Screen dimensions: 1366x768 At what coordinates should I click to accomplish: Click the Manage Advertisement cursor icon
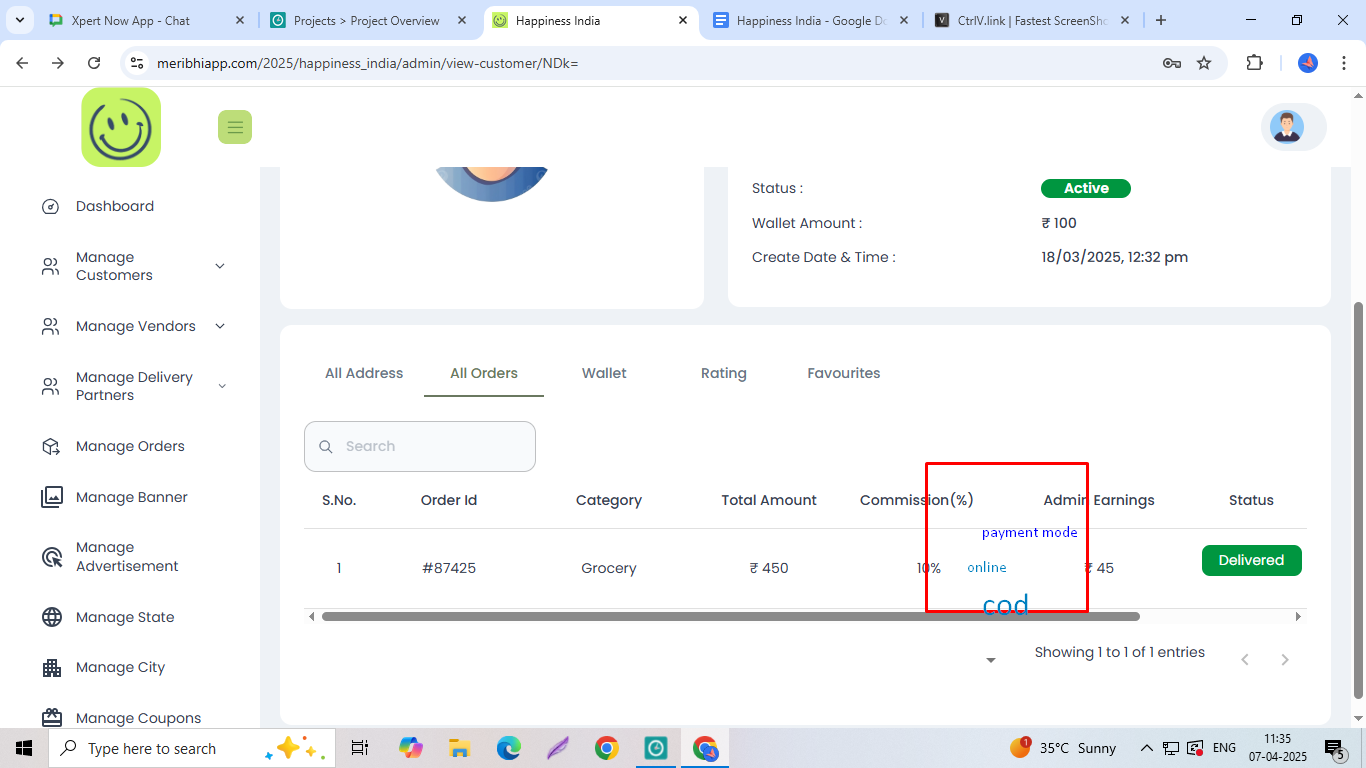point(52,557)
